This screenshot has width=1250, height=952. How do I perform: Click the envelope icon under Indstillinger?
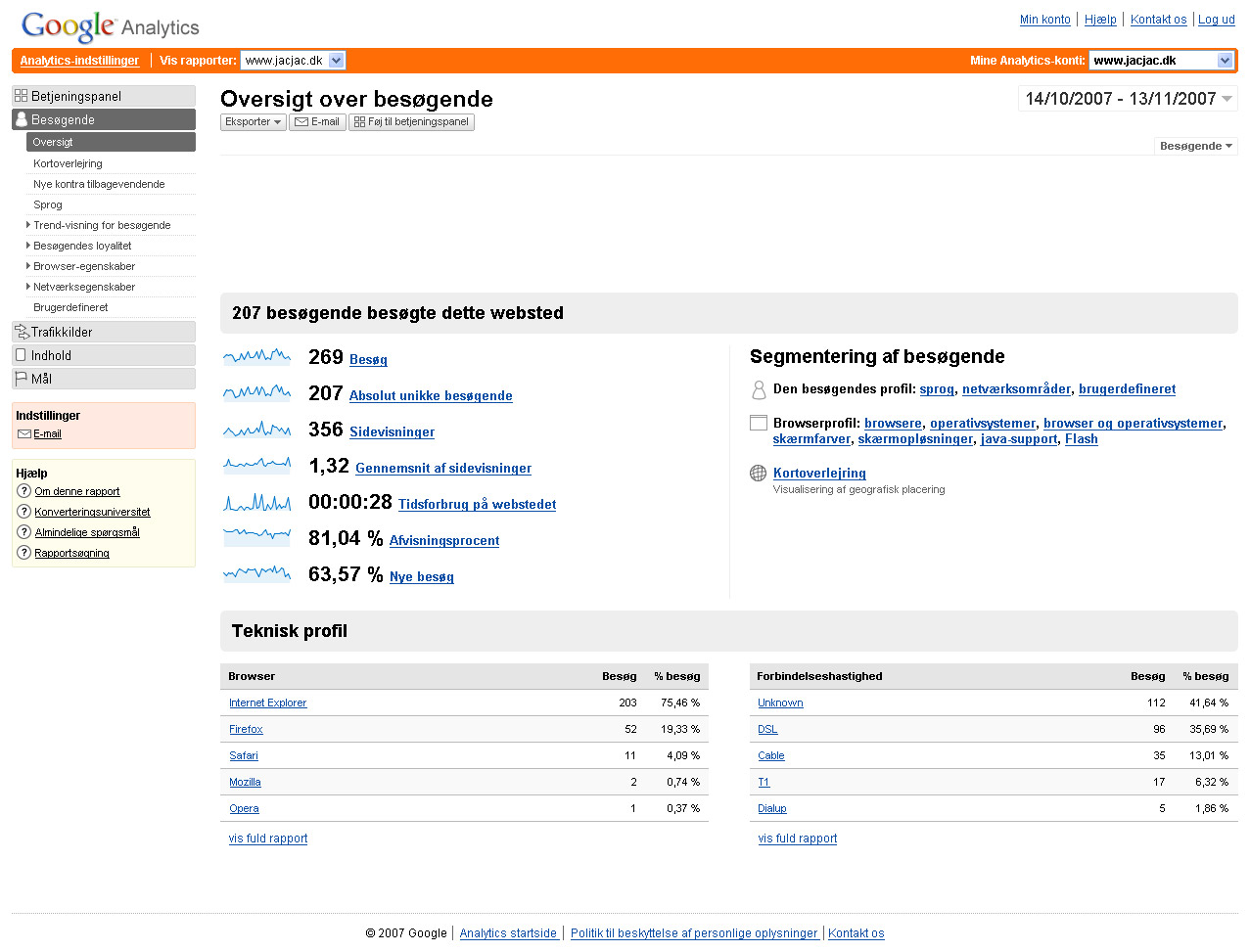click(x=24, y=434)
